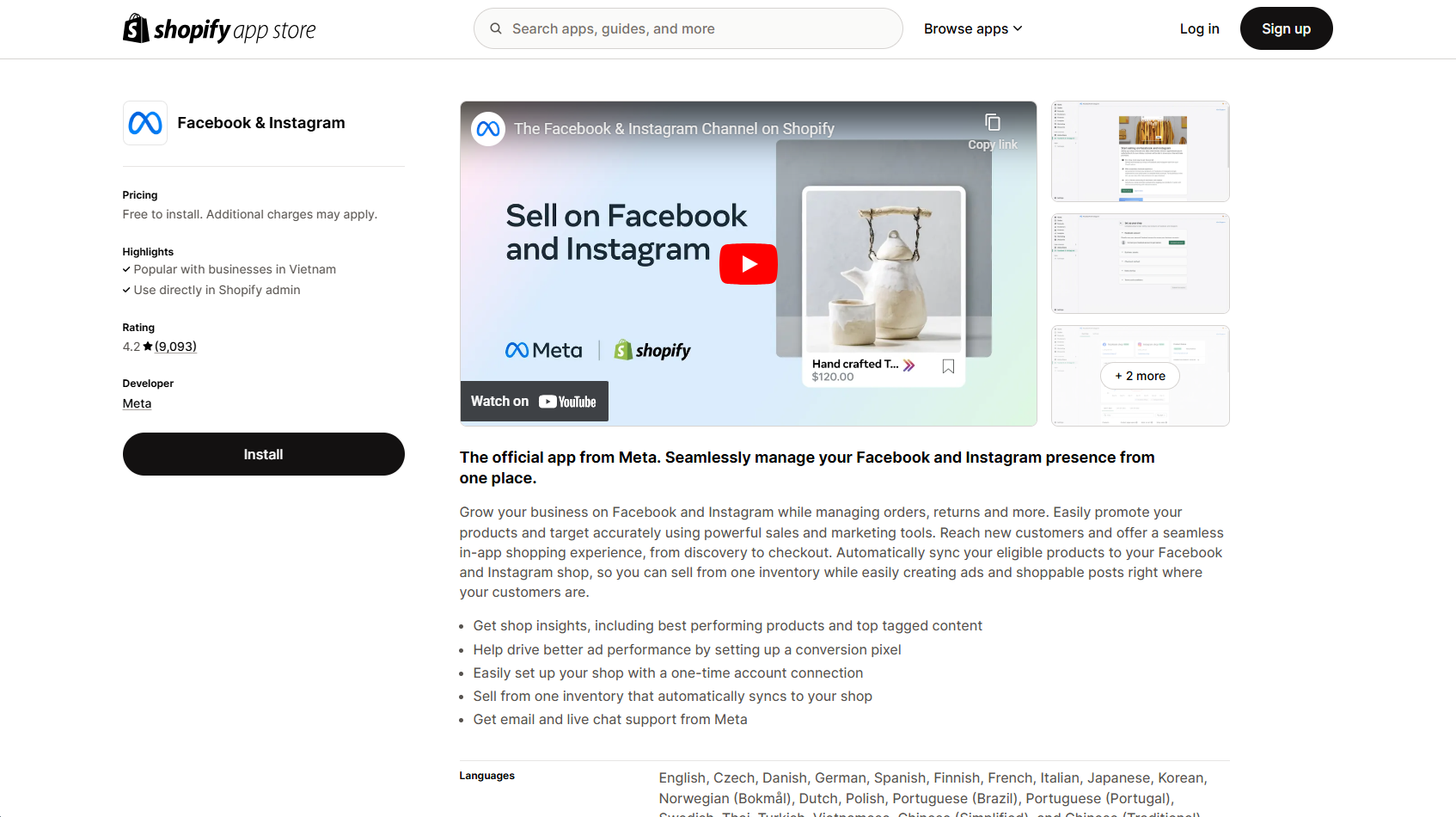Image resolution: width=1456 pixels, height=817 pixels.
Task: Click the Sign up button
Action: [x=1286, y=28]
